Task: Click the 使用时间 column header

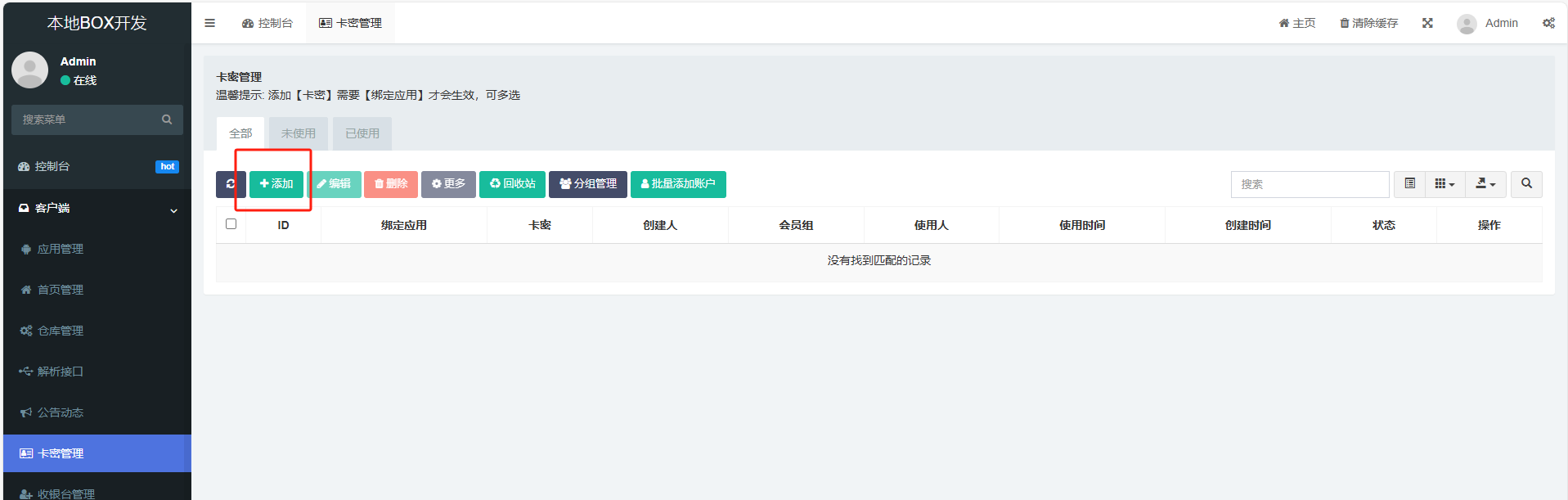Action: (1082, 225)
